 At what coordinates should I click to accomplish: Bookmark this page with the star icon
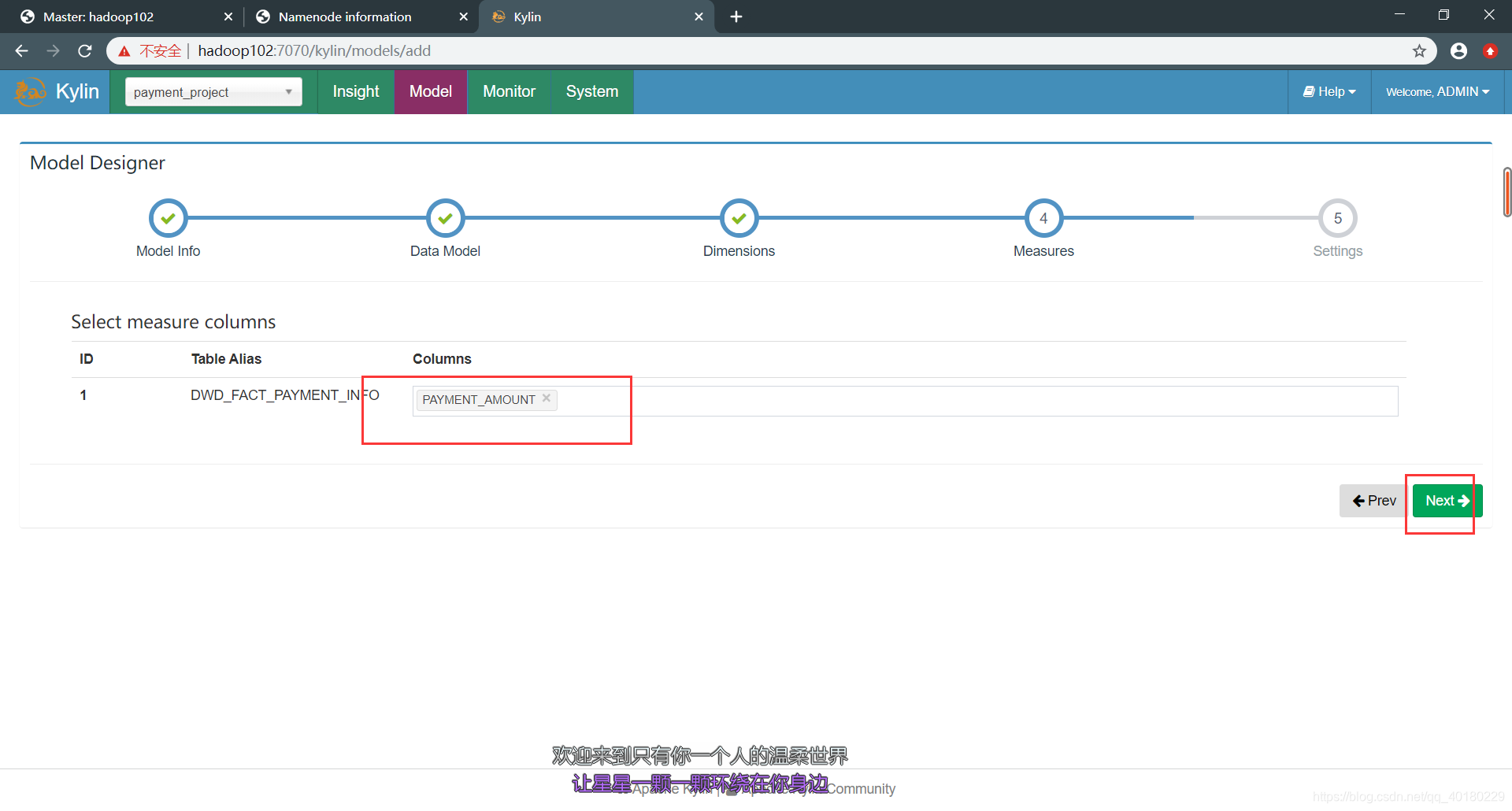click(1419, 51)
